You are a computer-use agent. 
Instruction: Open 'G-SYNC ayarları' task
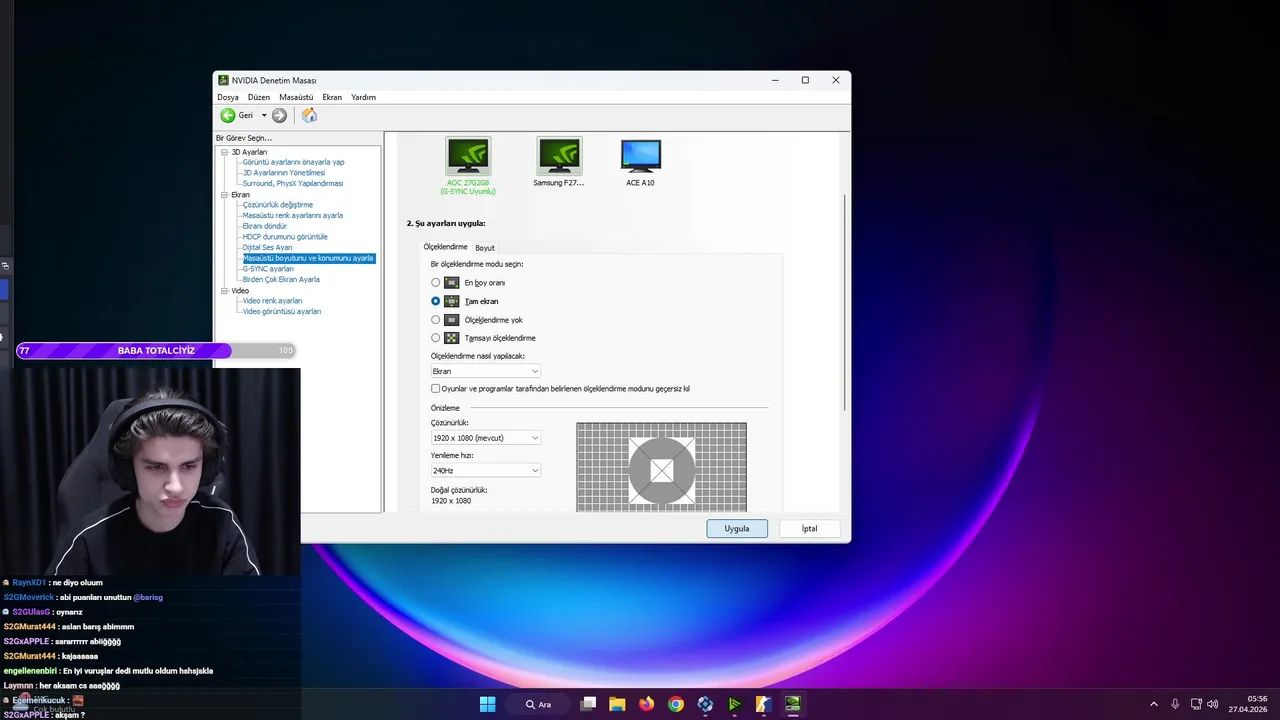tap(268, 269)
